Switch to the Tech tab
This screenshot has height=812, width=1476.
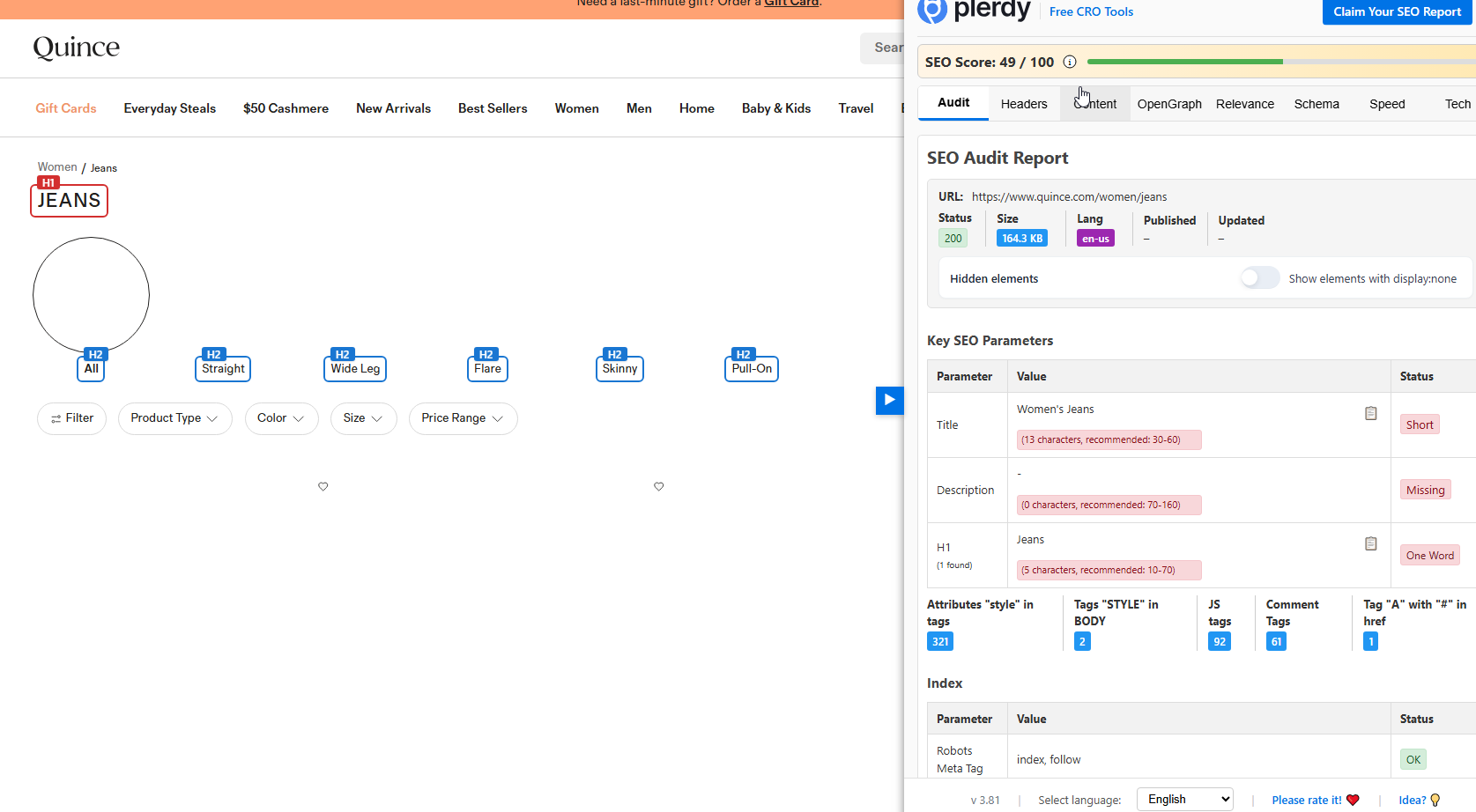pyautogui.click(x=1457, y=104)
